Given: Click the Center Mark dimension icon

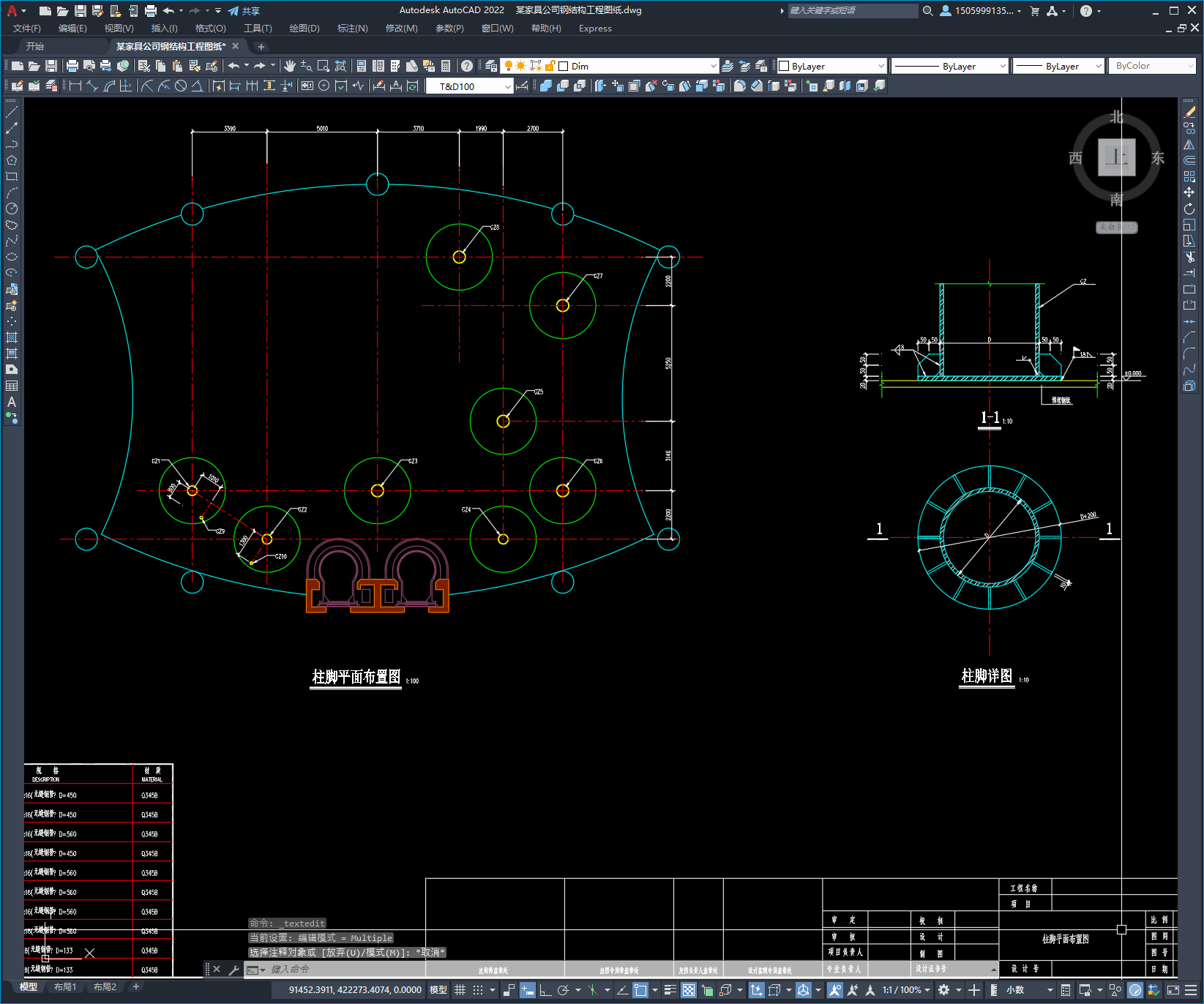Looking at the screenshot, I should pyautogui.click(x=324, y=86).
